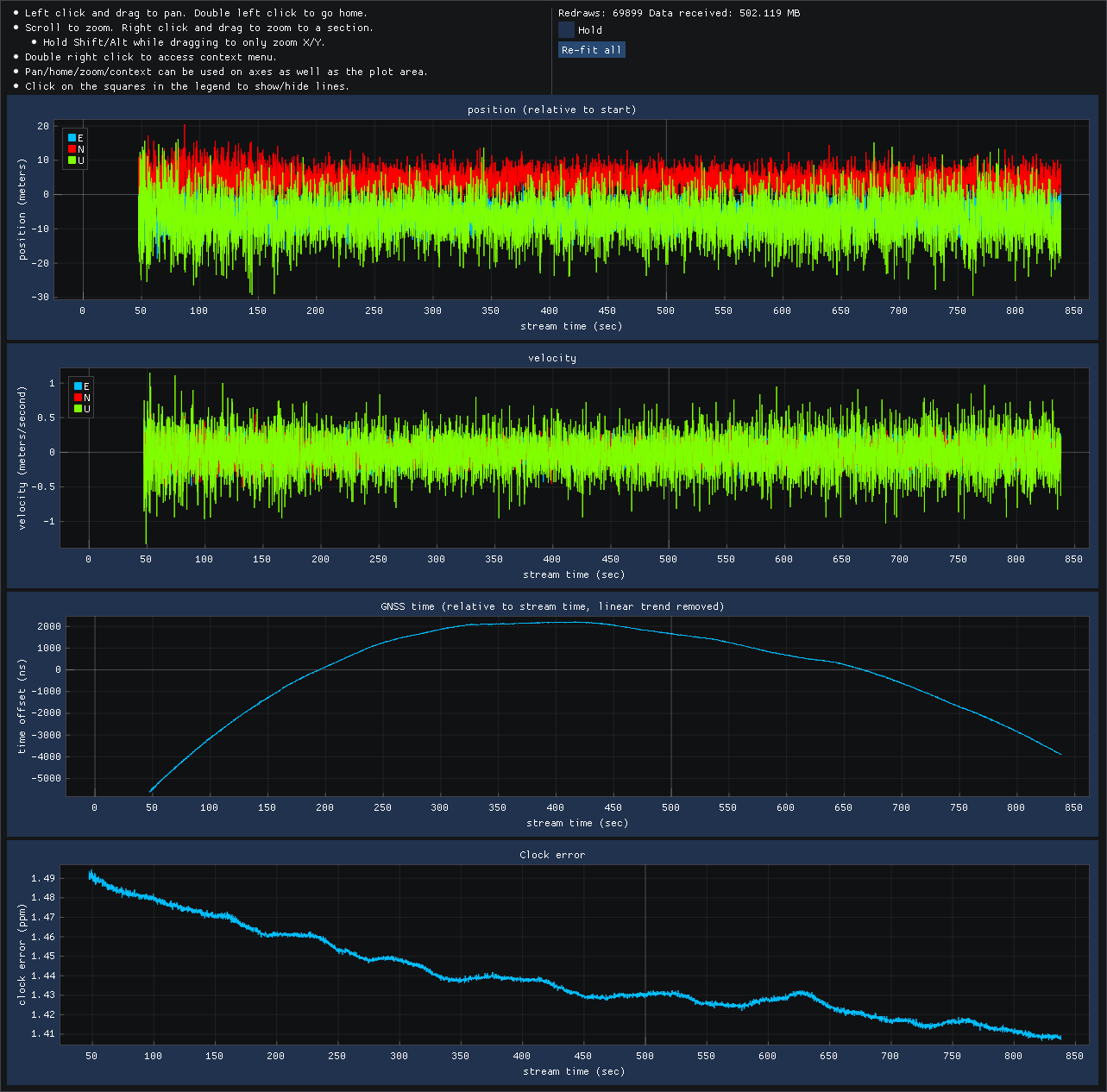Viewport: 1107px width, 1092px height.
Task: Click the "clock error (ppm)" Y-axis label
Action: click(22, 955)
